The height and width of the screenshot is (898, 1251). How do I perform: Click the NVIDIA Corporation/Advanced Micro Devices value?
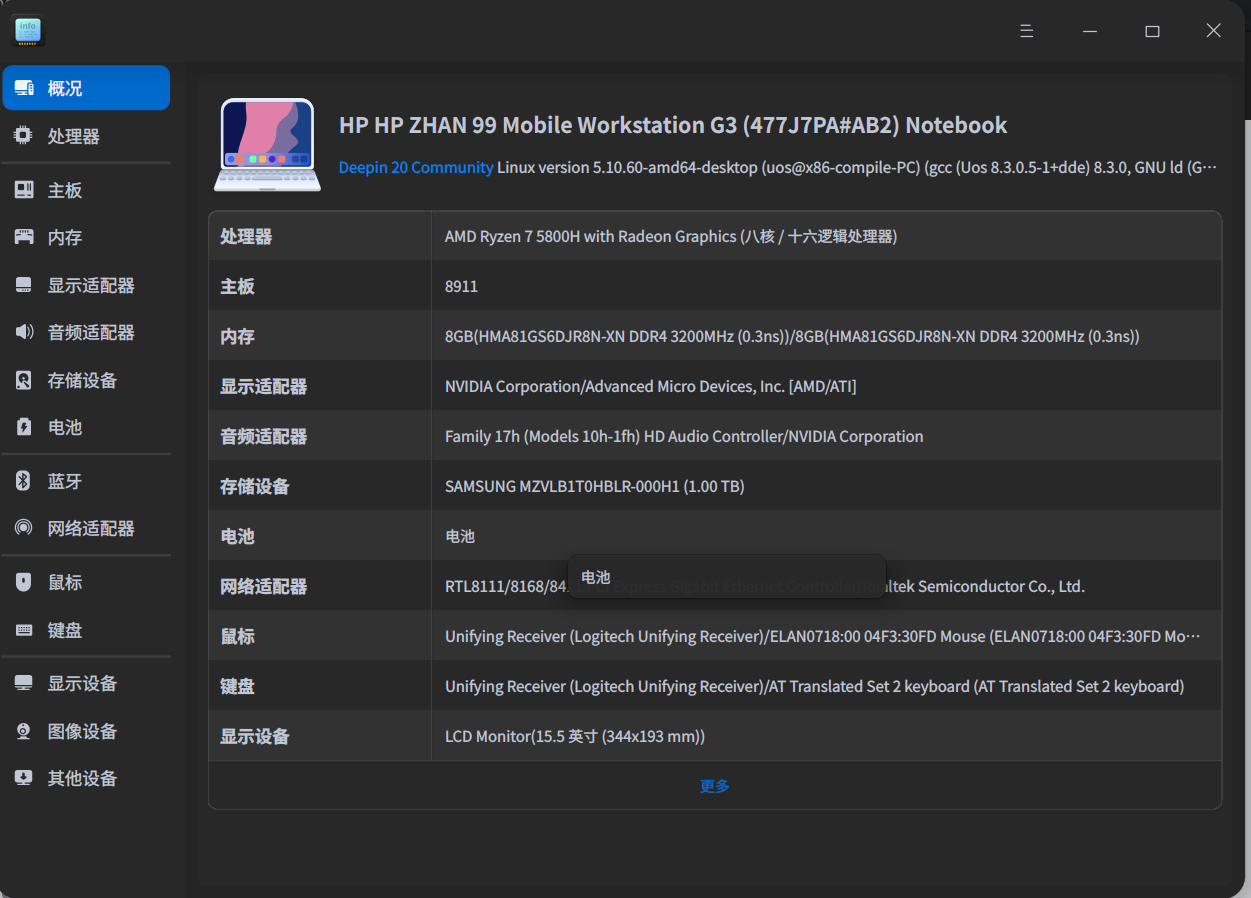point(650,386)
